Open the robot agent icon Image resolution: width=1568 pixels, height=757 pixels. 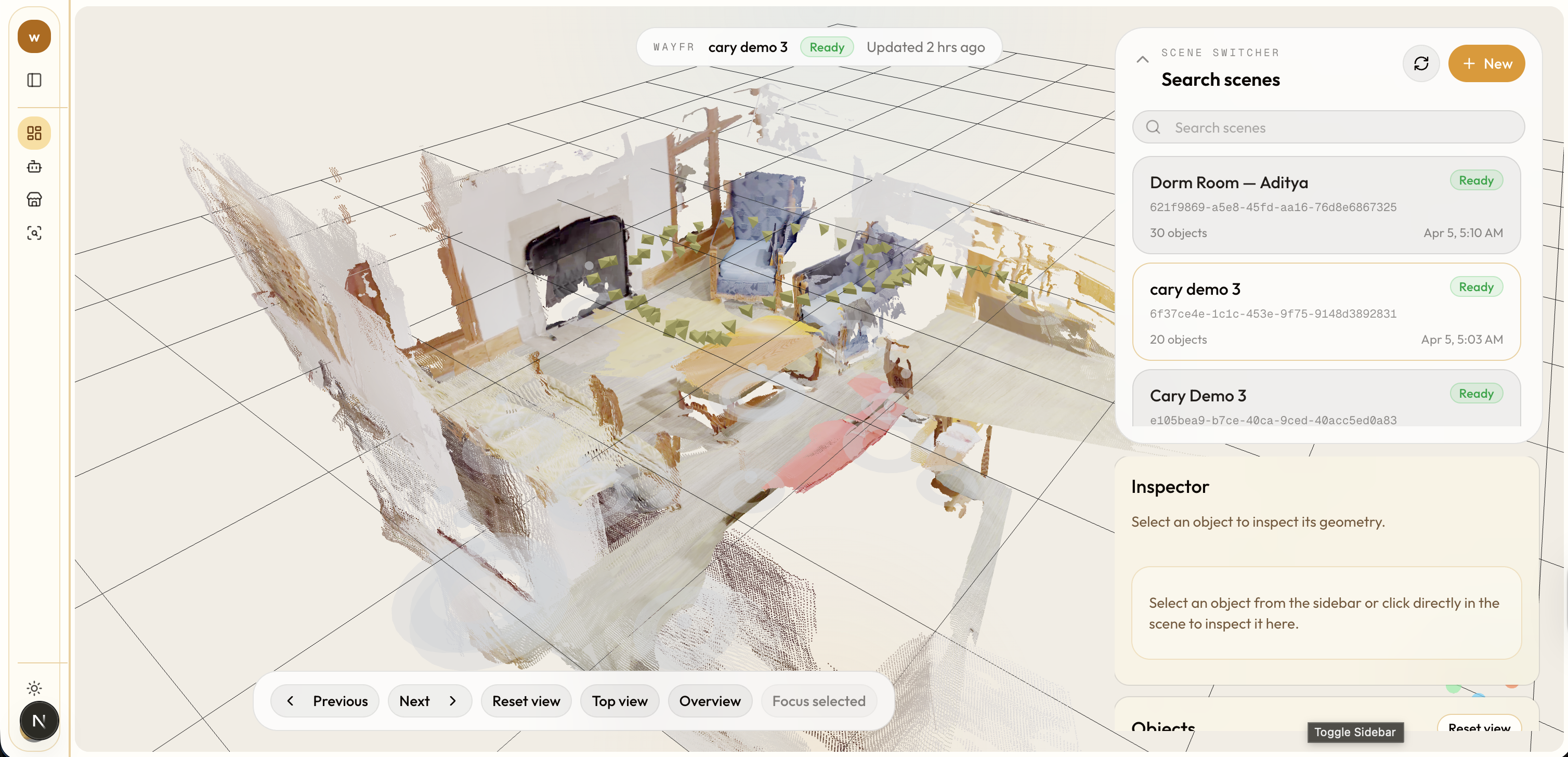34,167
